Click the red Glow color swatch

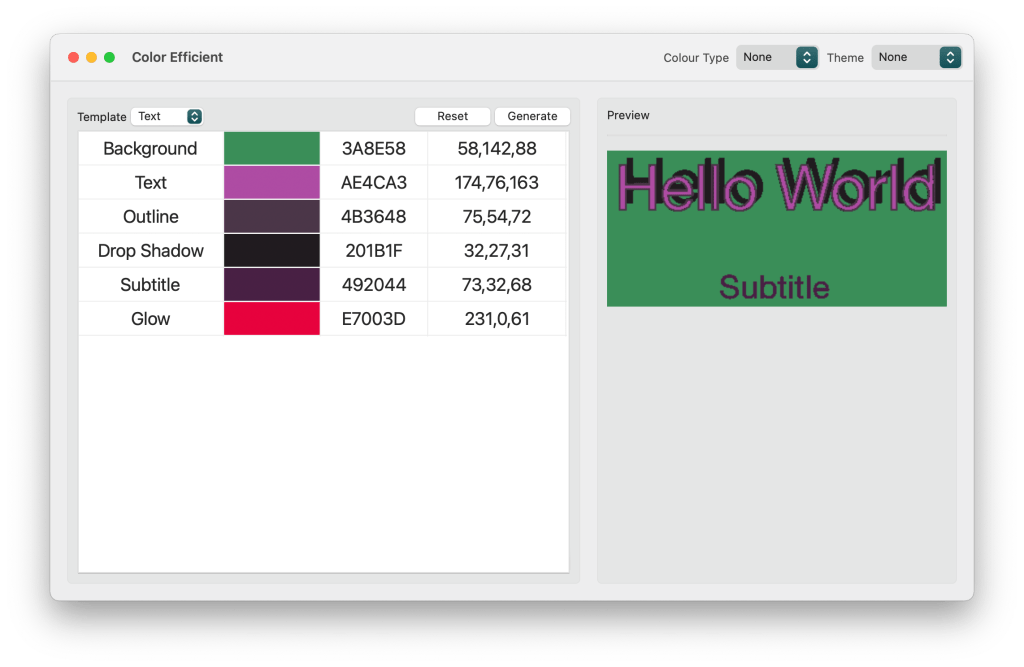pos(272,319)
